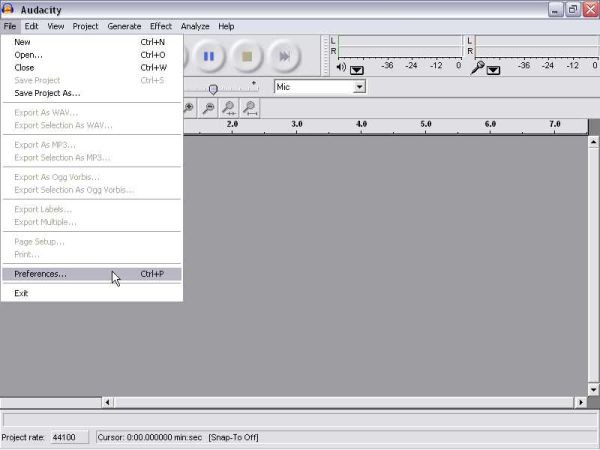Screen dimensions: 600x450
Task: Open the Project menu
Action: tap(85, 26)
